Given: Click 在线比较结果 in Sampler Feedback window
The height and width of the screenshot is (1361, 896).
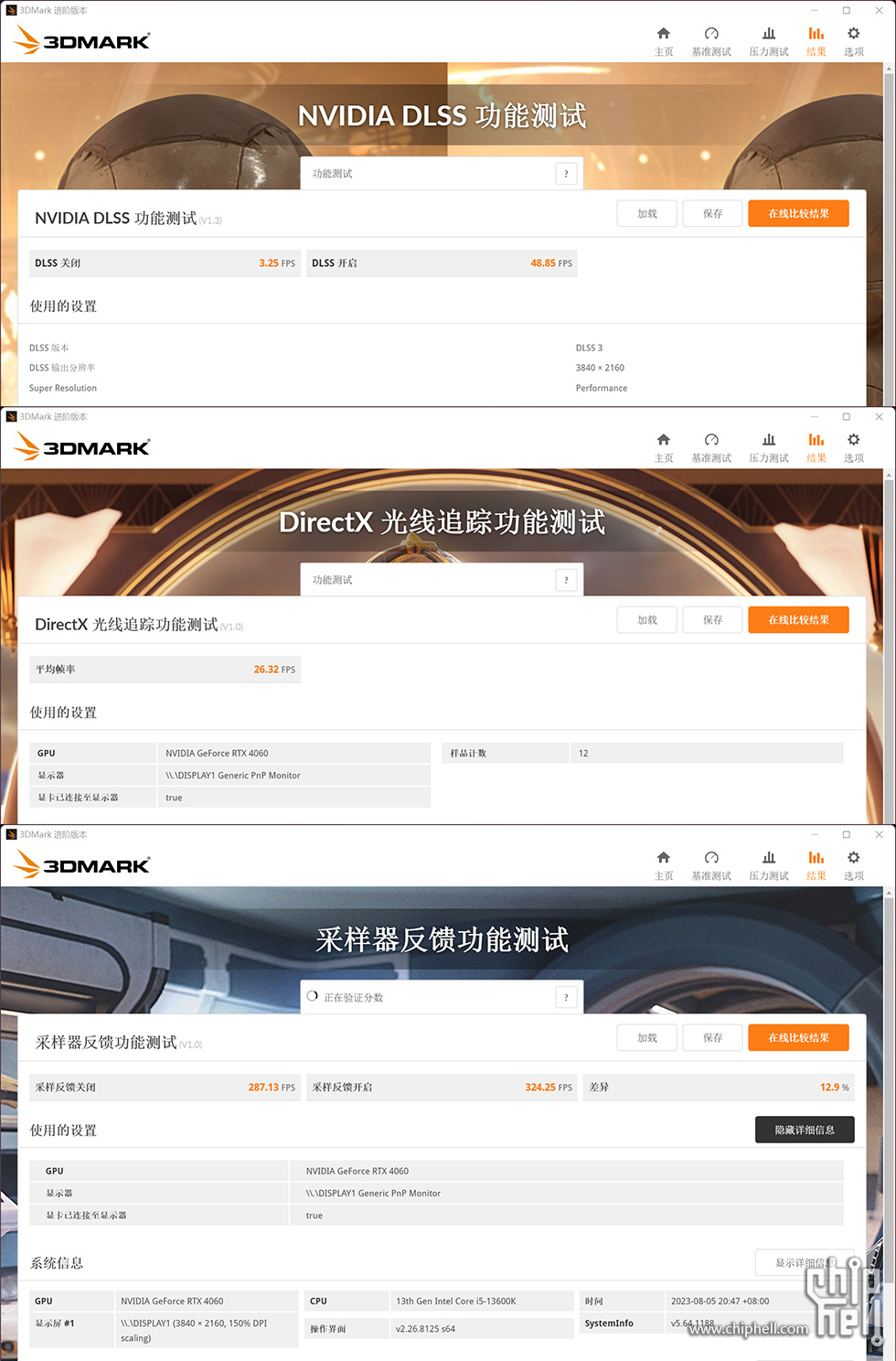Looking at the screenshot, I should tap(798, 1038).
